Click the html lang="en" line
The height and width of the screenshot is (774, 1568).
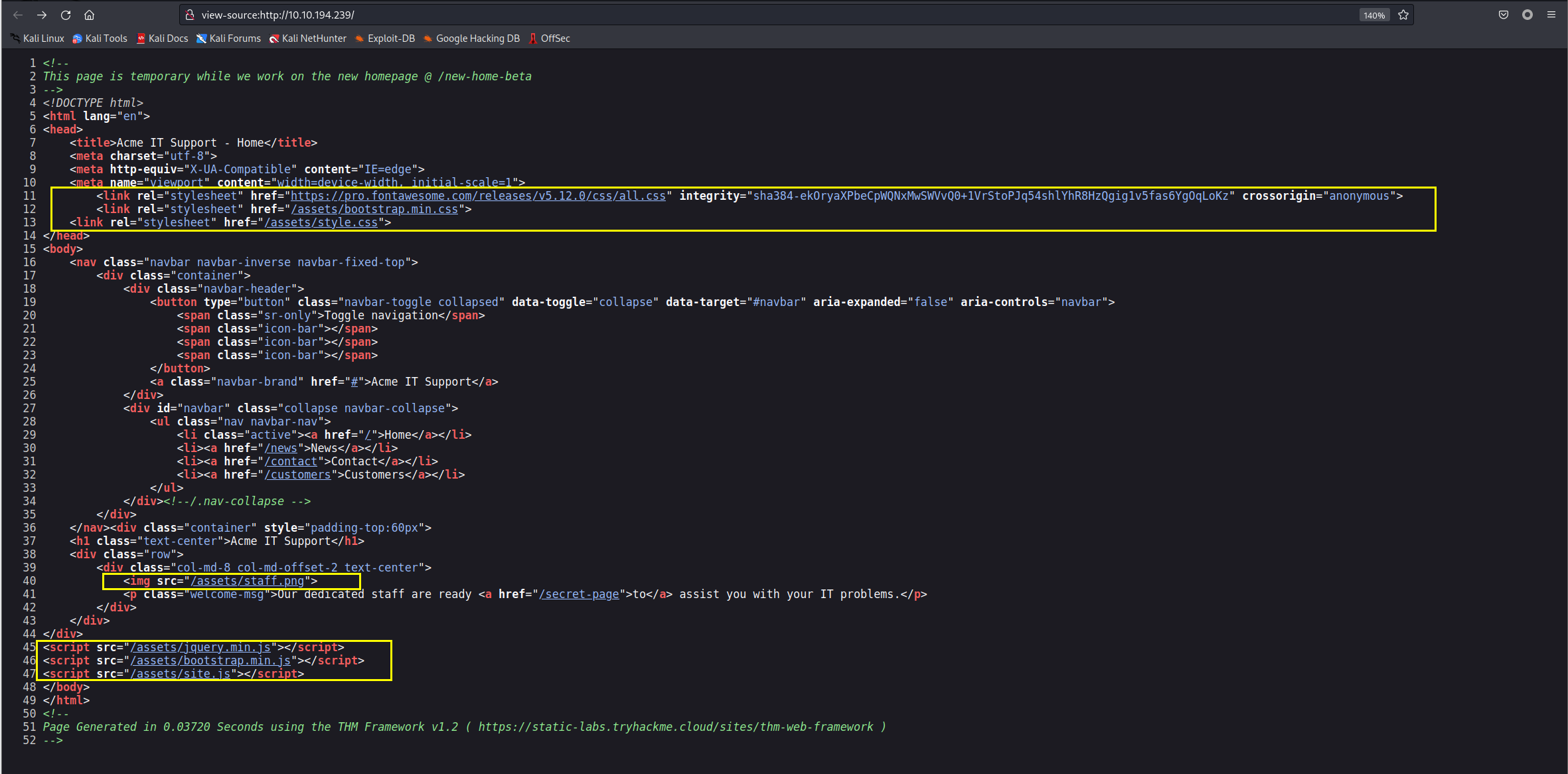(x=96, y=116)
